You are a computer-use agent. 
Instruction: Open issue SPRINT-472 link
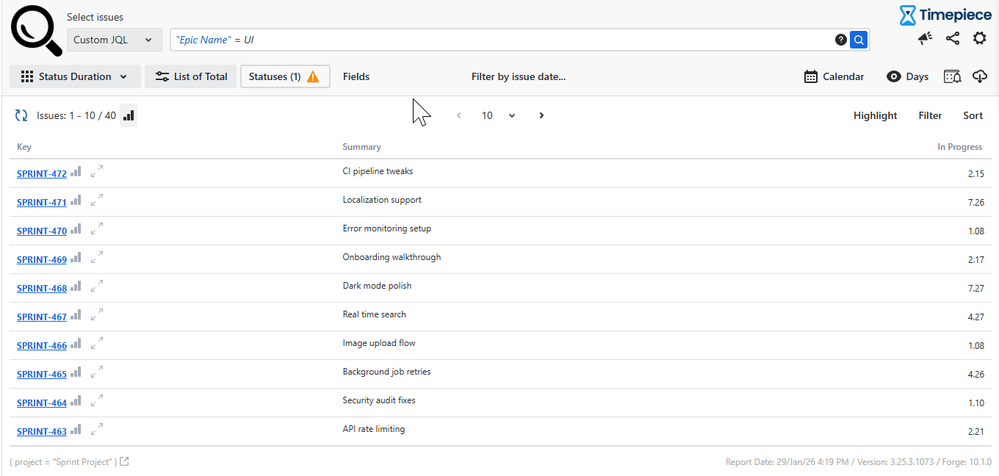(x=41, y=174)
